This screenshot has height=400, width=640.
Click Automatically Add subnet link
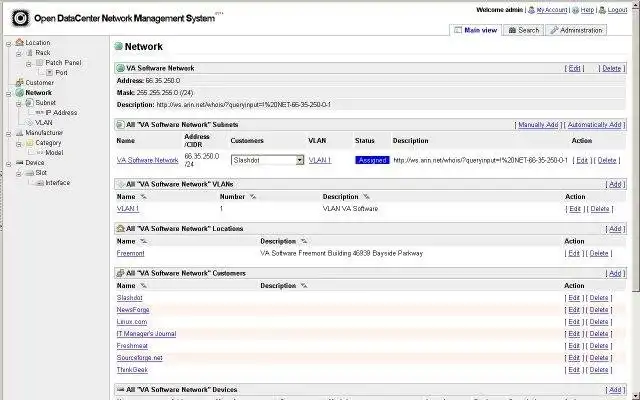(594, 125)
